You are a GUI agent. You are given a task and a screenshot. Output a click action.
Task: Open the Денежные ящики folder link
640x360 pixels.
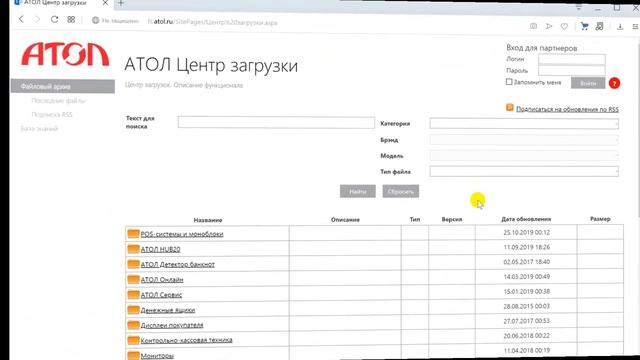pos(168,310)
